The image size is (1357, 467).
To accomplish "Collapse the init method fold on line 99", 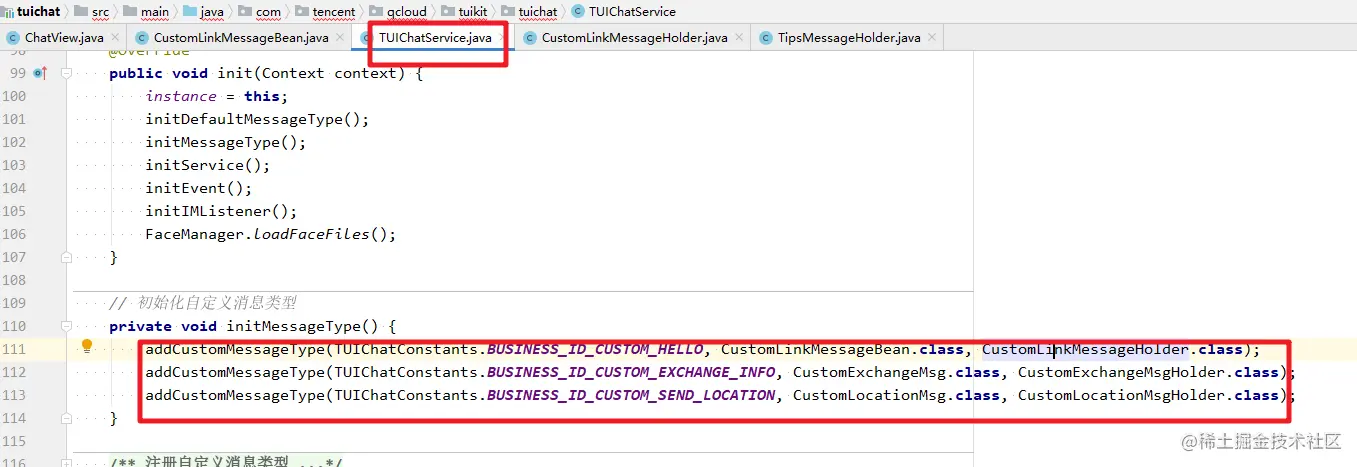I will click(67, 73).
